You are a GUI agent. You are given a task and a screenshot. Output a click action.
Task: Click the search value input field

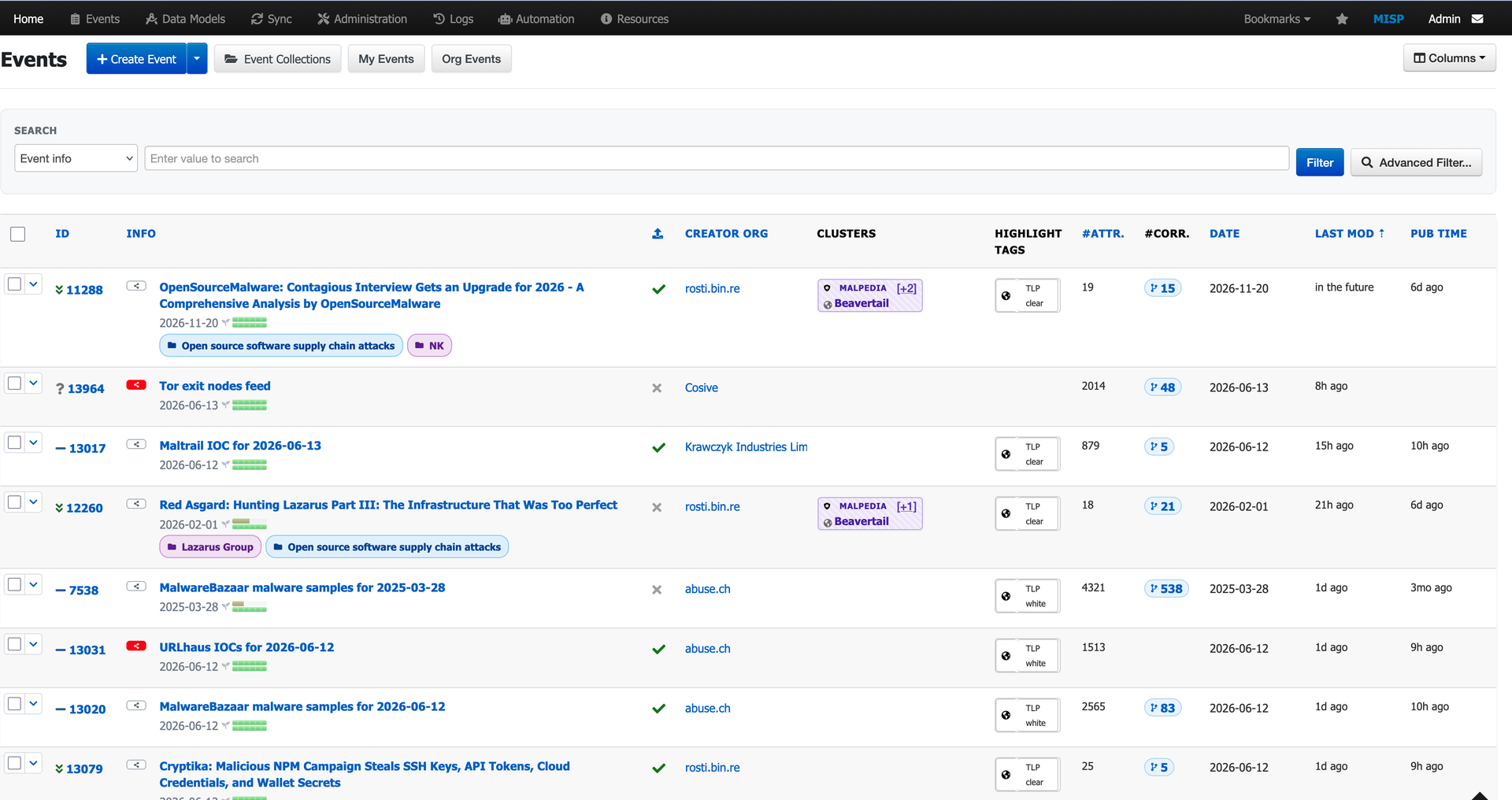tap(717, 158)
